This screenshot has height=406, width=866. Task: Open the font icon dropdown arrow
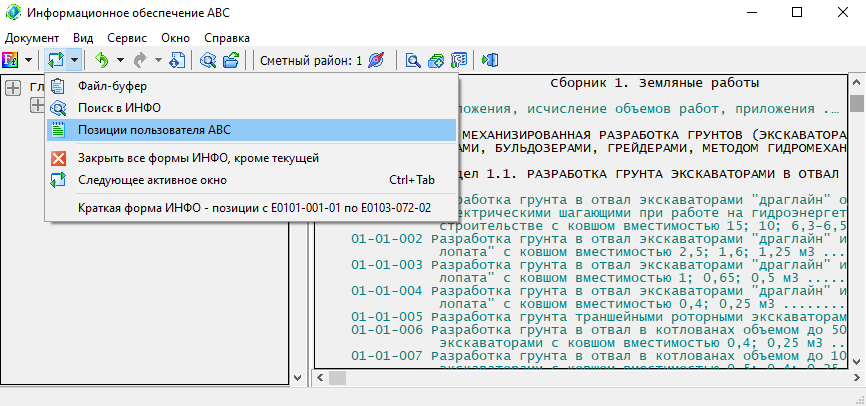point(29,60)
